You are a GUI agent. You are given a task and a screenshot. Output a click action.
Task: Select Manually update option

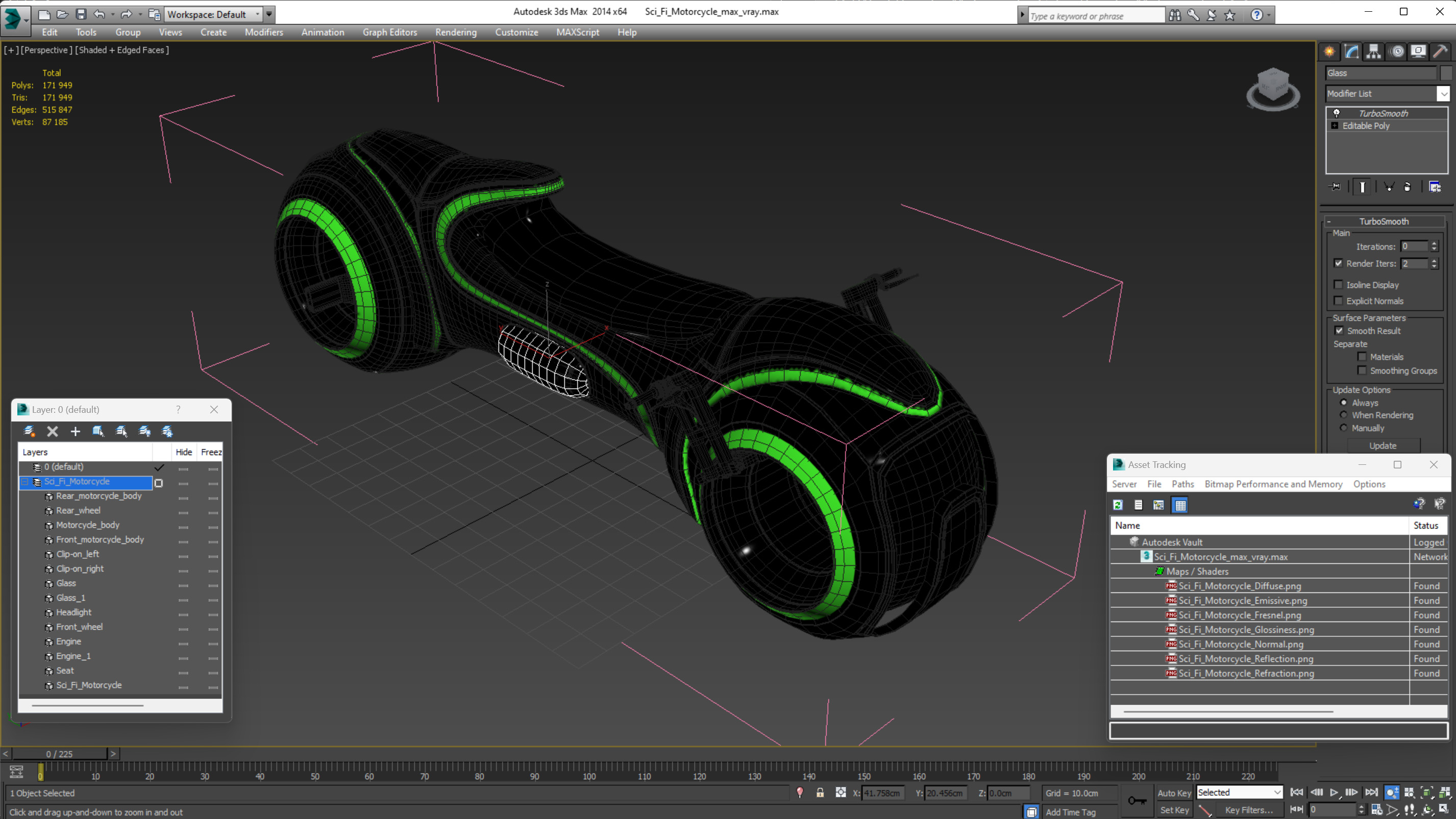click(x=1344, y=428)
